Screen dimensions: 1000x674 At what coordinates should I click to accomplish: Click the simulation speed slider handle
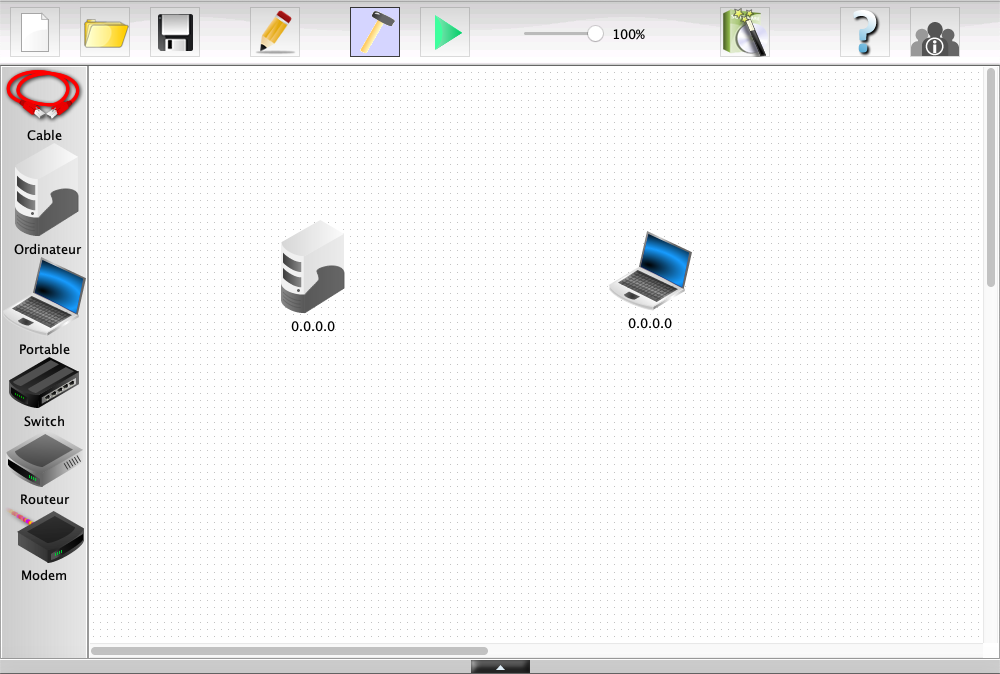click(x=595, y=34)
